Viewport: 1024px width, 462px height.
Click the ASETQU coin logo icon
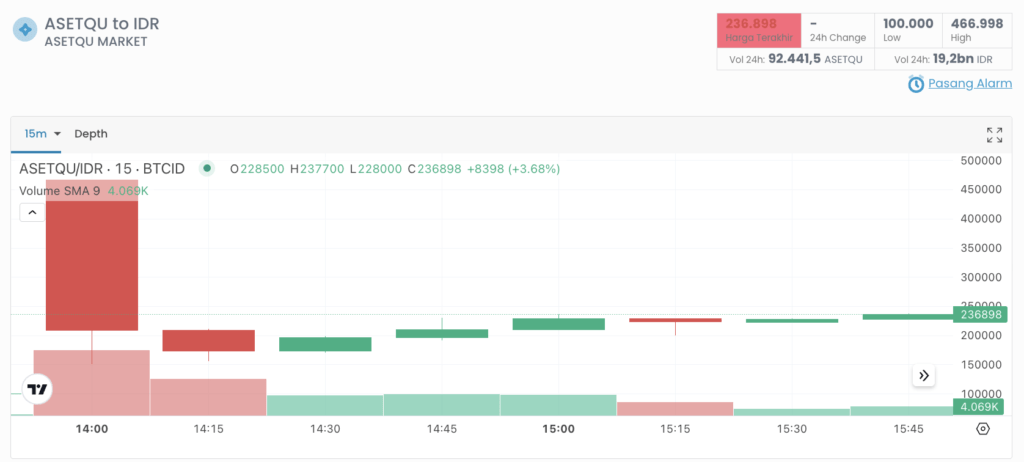(25, 30)
